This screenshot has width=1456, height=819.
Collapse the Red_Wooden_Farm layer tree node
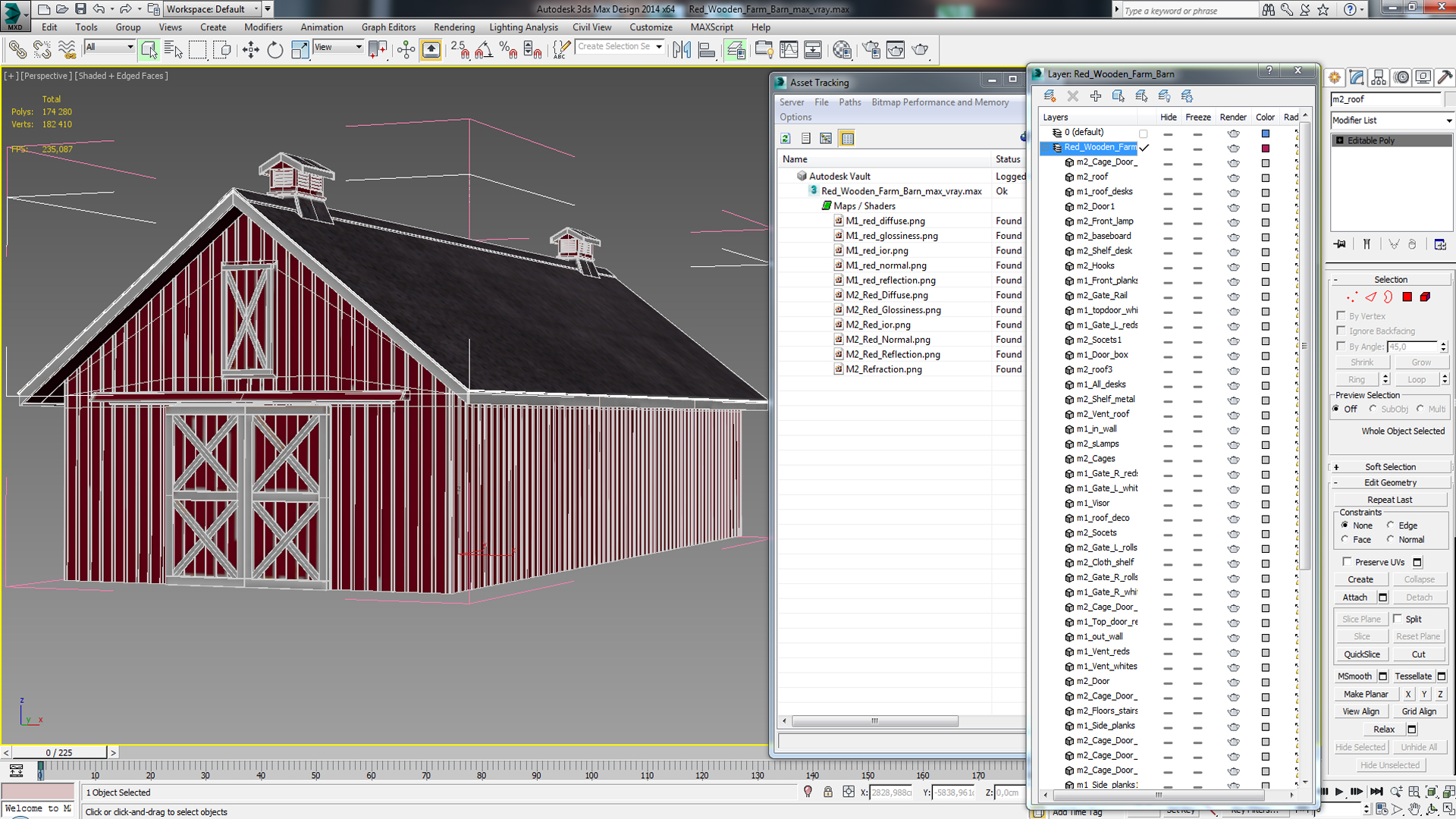(1046, 147)
